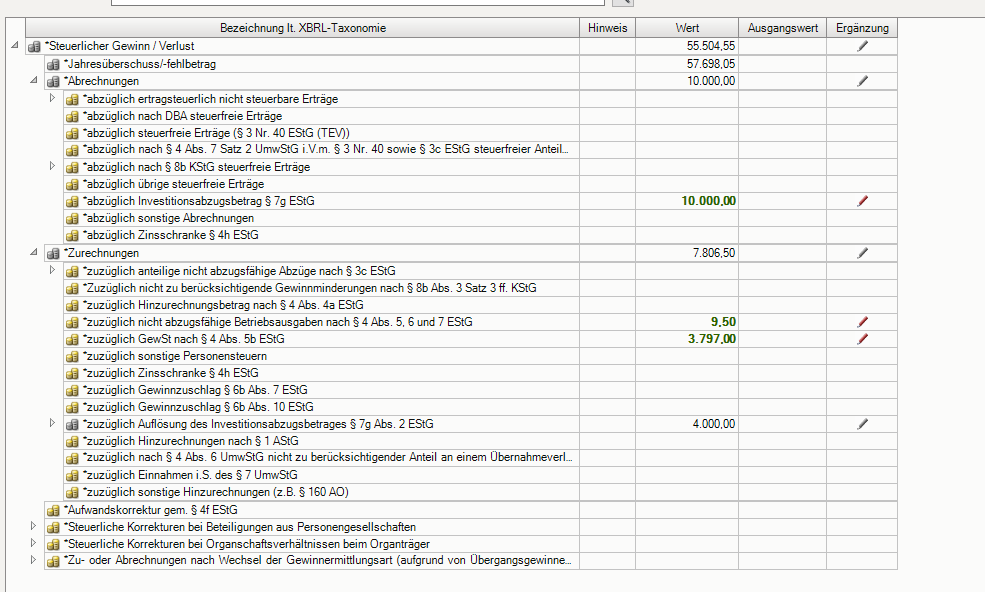Select the Jahresüberschuss/-fehlbetrag row label

pyautogui.click(x=141, y=64)
